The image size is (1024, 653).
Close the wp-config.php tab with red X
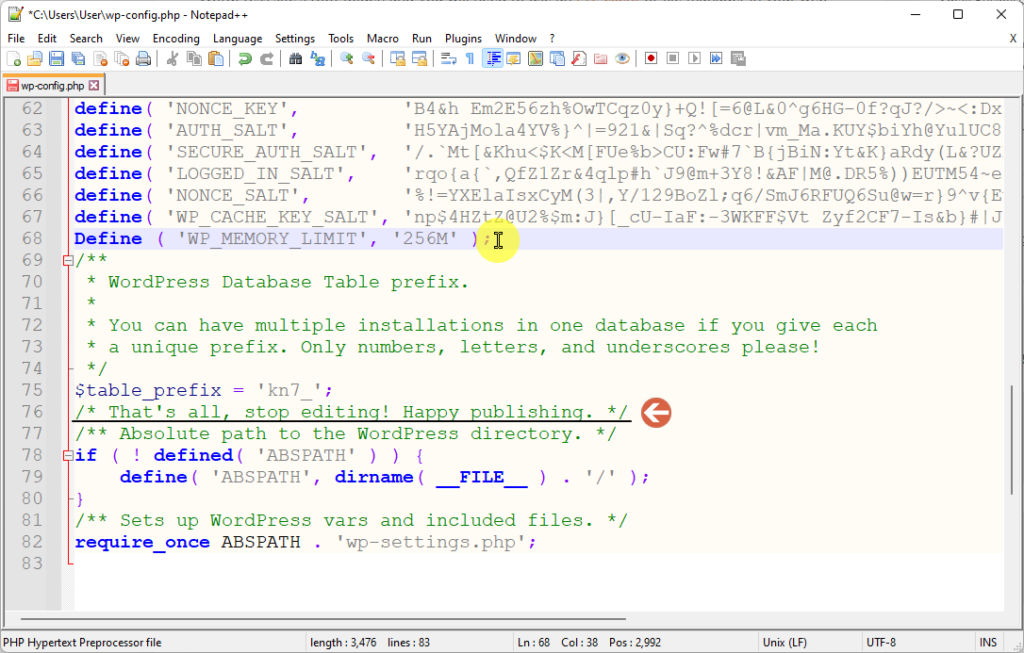click(x=94, y=86)
